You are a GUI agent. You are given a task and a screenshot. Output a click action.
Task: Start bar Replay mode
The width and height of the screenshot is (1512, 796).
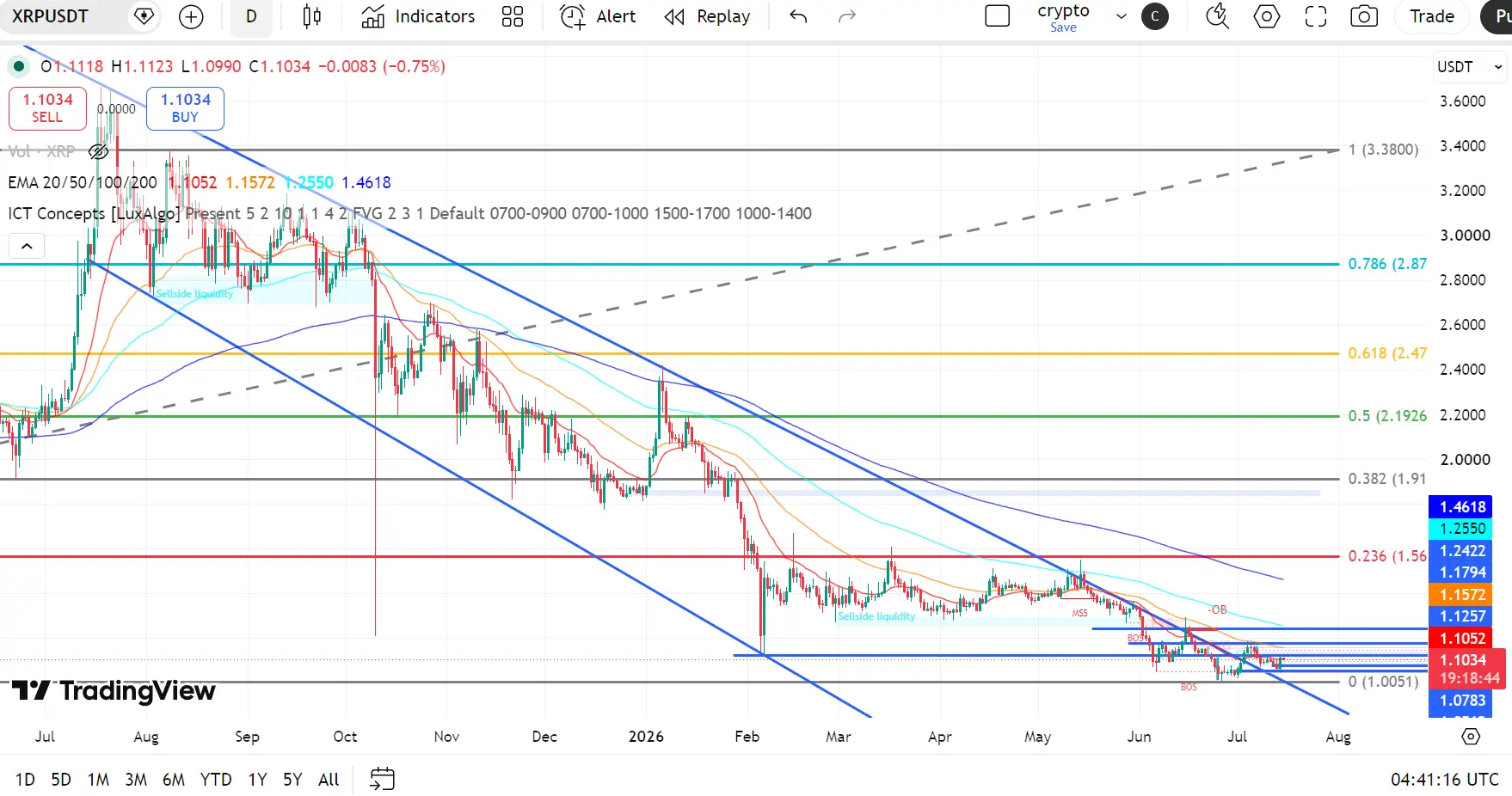point(707,16)
